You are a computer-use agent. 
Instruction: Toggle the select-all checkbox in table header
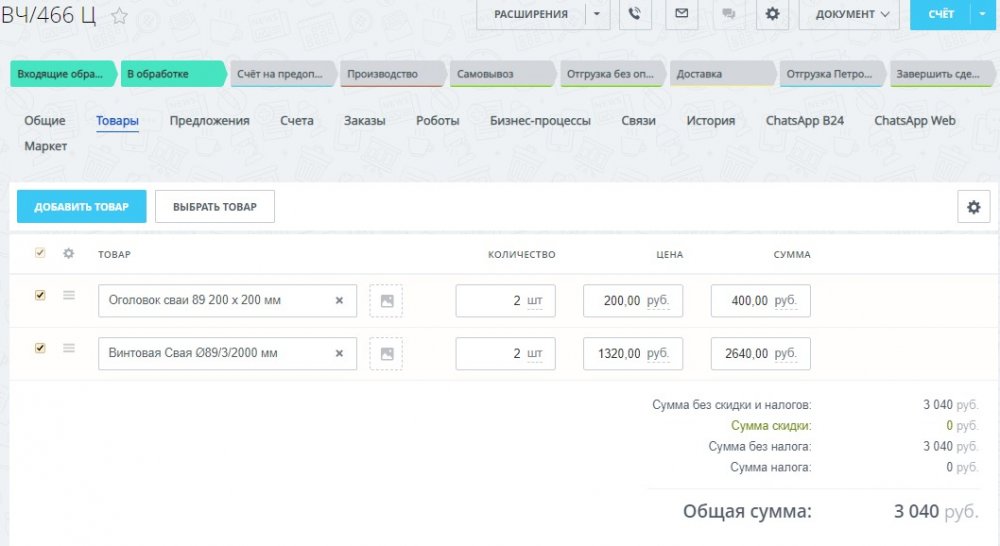click(40, 253)
